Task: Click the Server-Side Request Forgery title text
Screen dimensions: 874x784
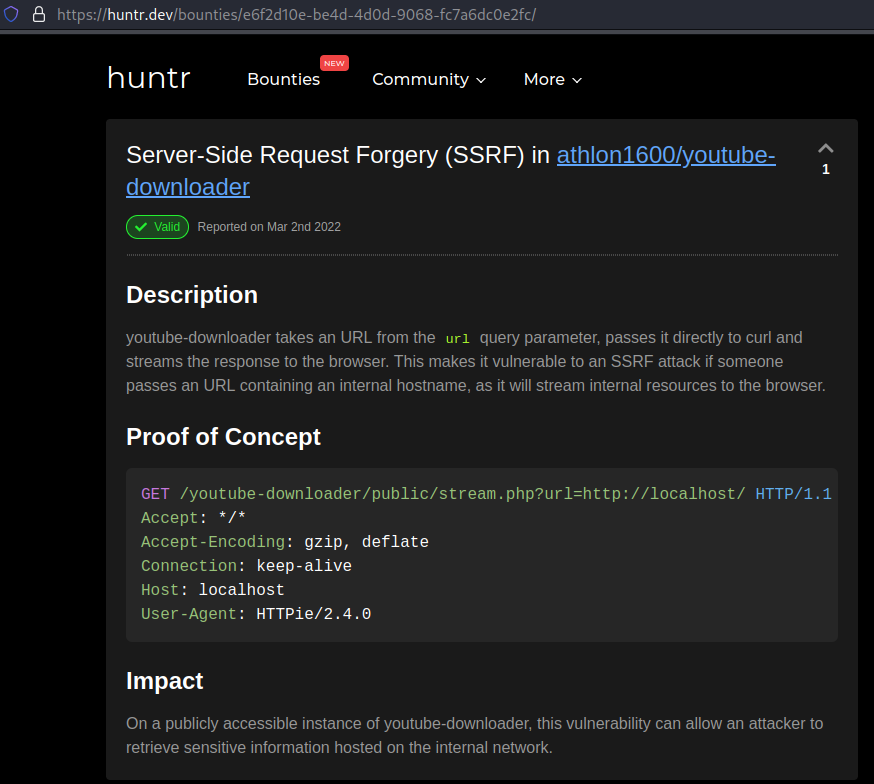Action: click(338, 155)
